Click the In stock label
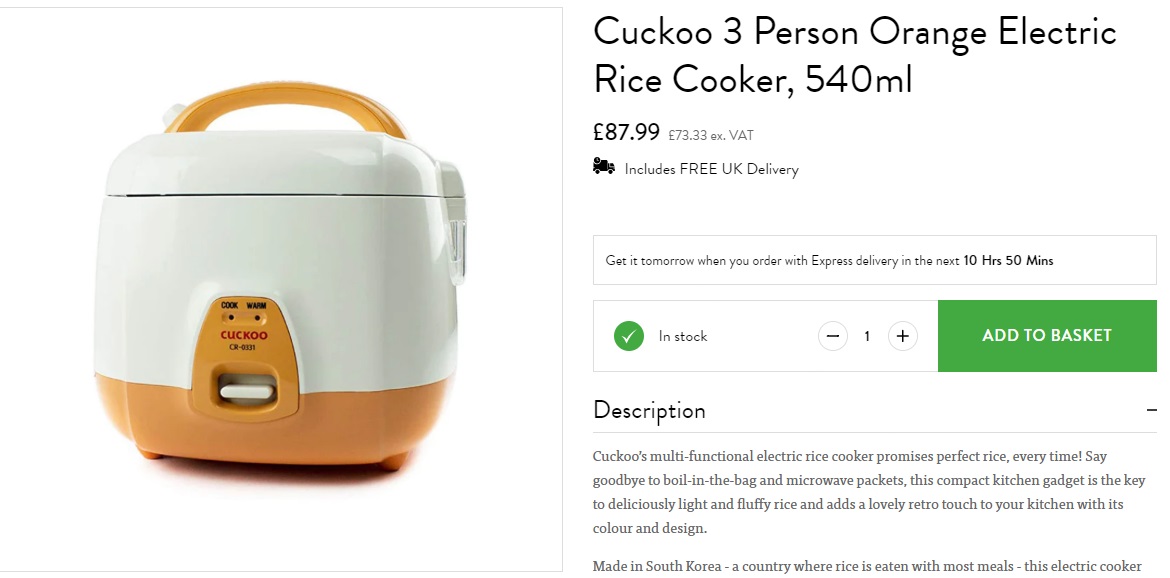The width and height of the screenshot is (1170, 578). coord(683,336)
